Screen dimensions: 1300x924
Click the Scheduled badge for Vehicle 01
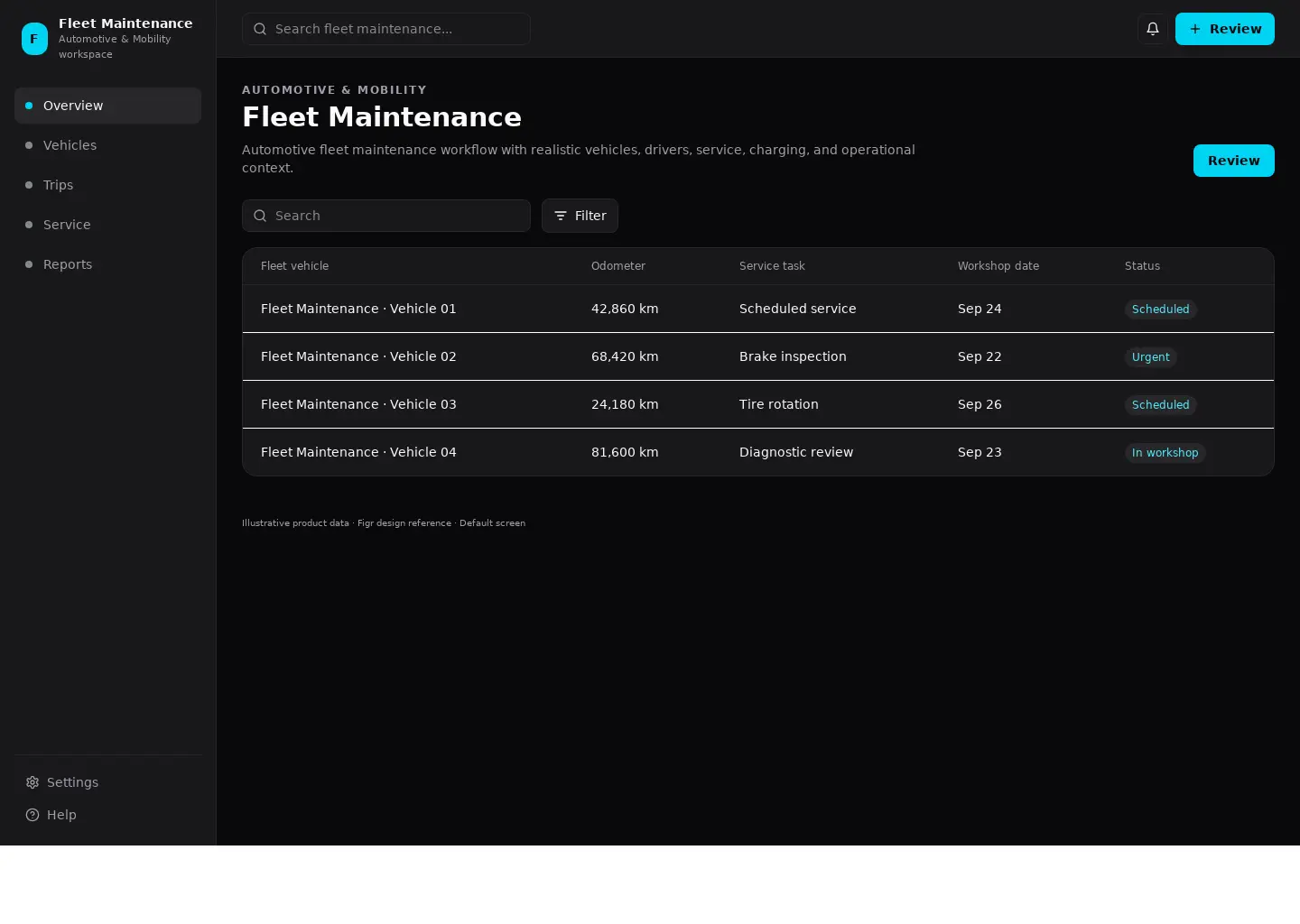pyautogui.click(x=1161, y=310)
